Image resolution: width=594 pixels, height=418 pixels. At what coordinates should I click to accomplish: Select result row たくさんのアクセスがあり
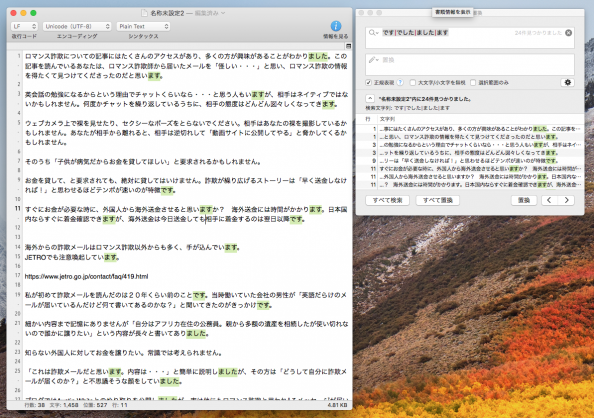pyautogui.click(x=470, y=129)
